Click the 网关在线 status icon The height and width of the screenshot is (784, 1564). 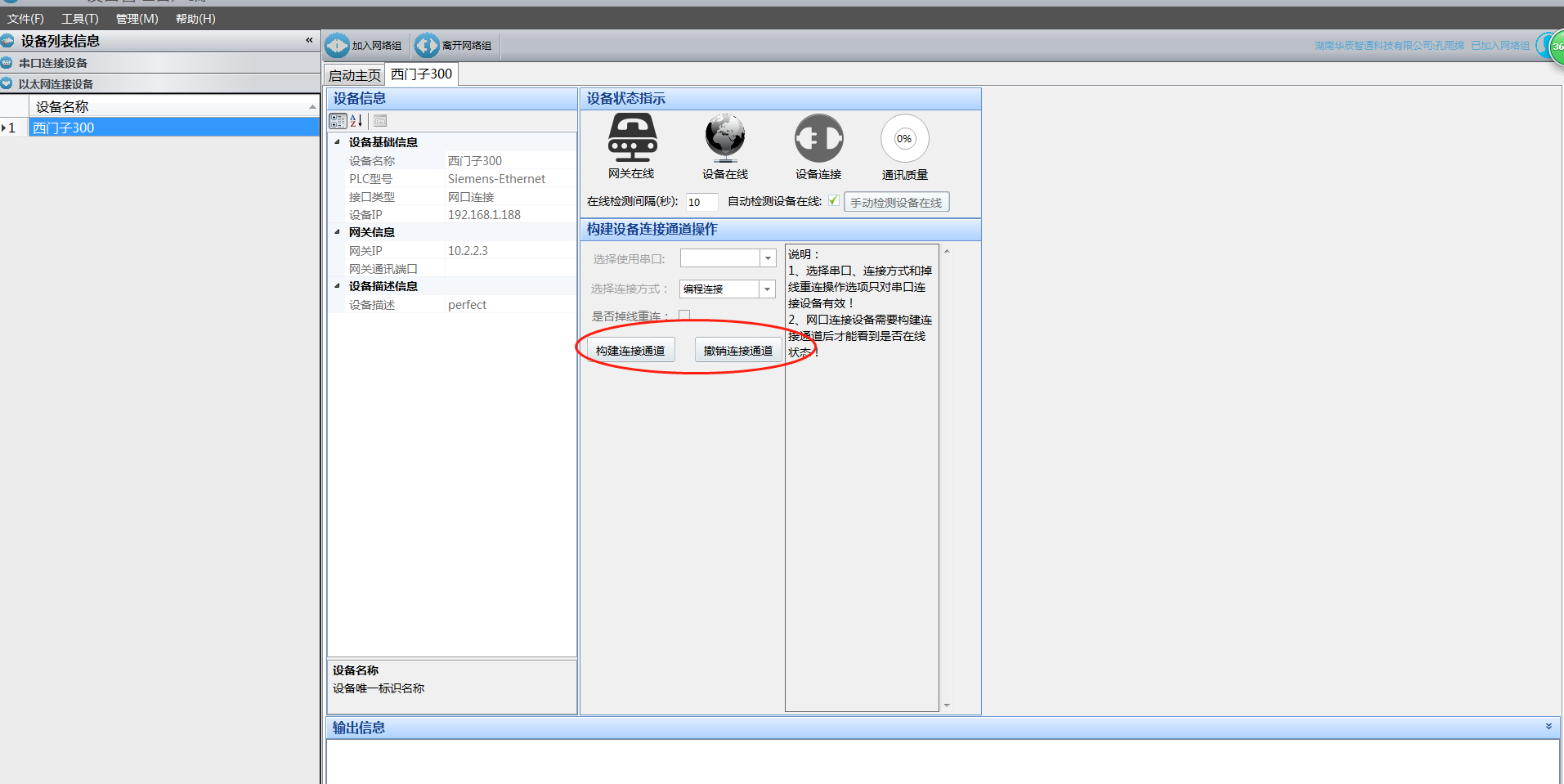(632, 137)
